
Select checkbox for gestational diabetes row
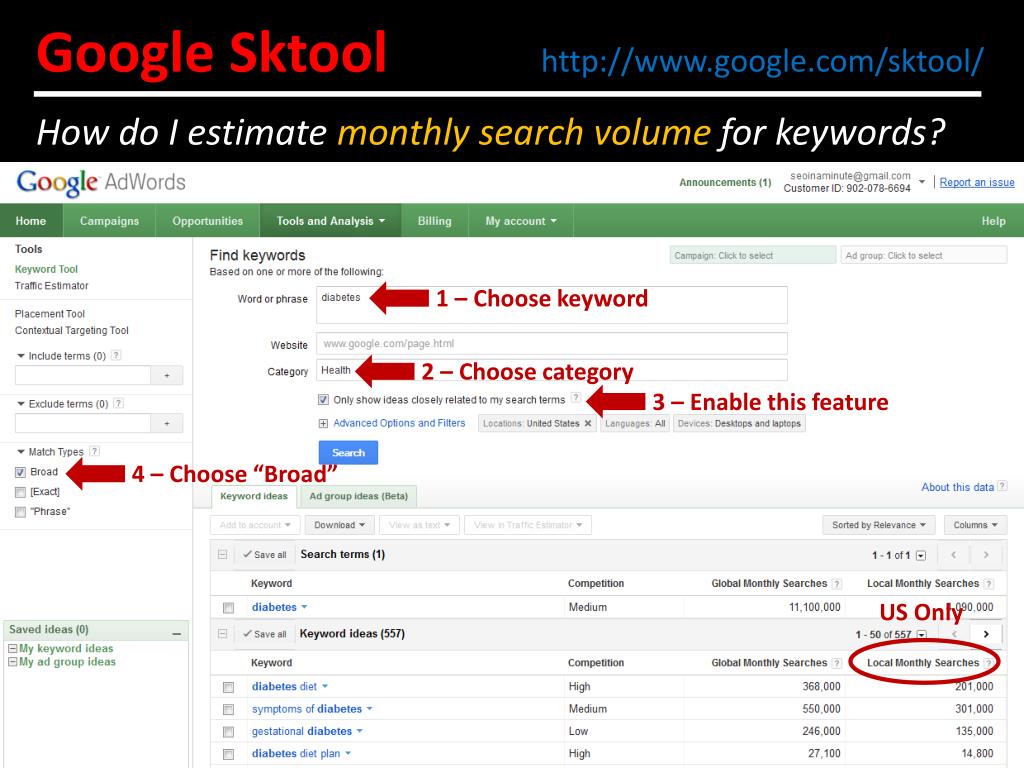(x=228, y=731)
